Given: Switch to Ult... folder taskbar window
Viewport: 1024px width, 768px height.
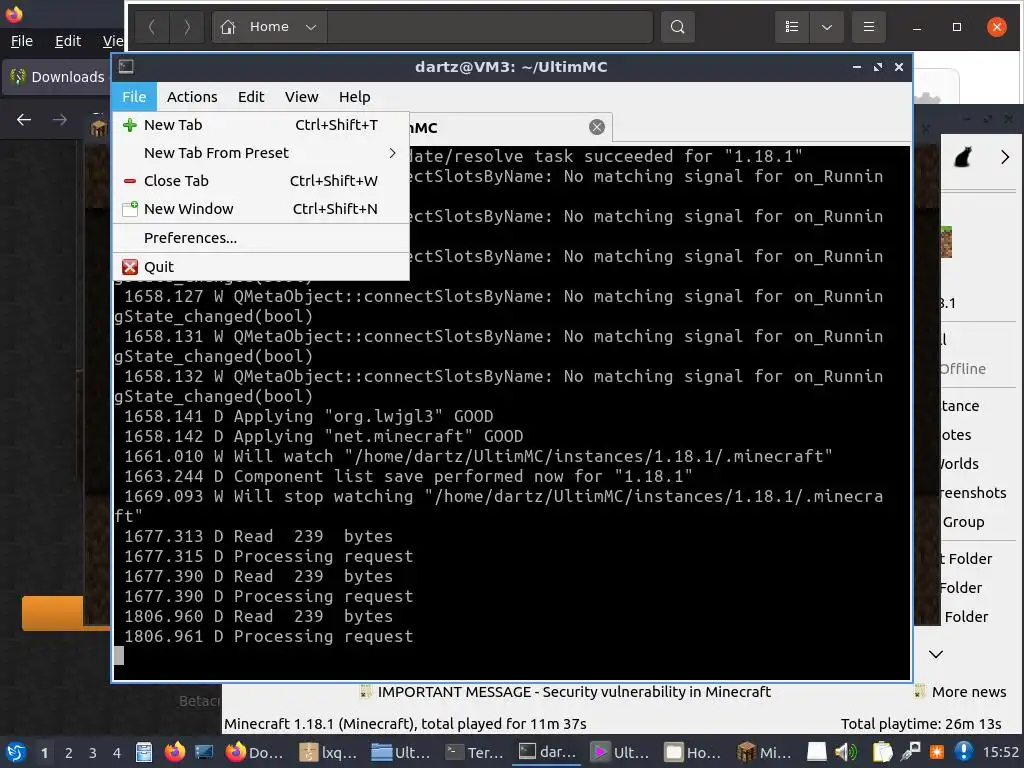Looking at the screenshot, I should coord(402,752).
